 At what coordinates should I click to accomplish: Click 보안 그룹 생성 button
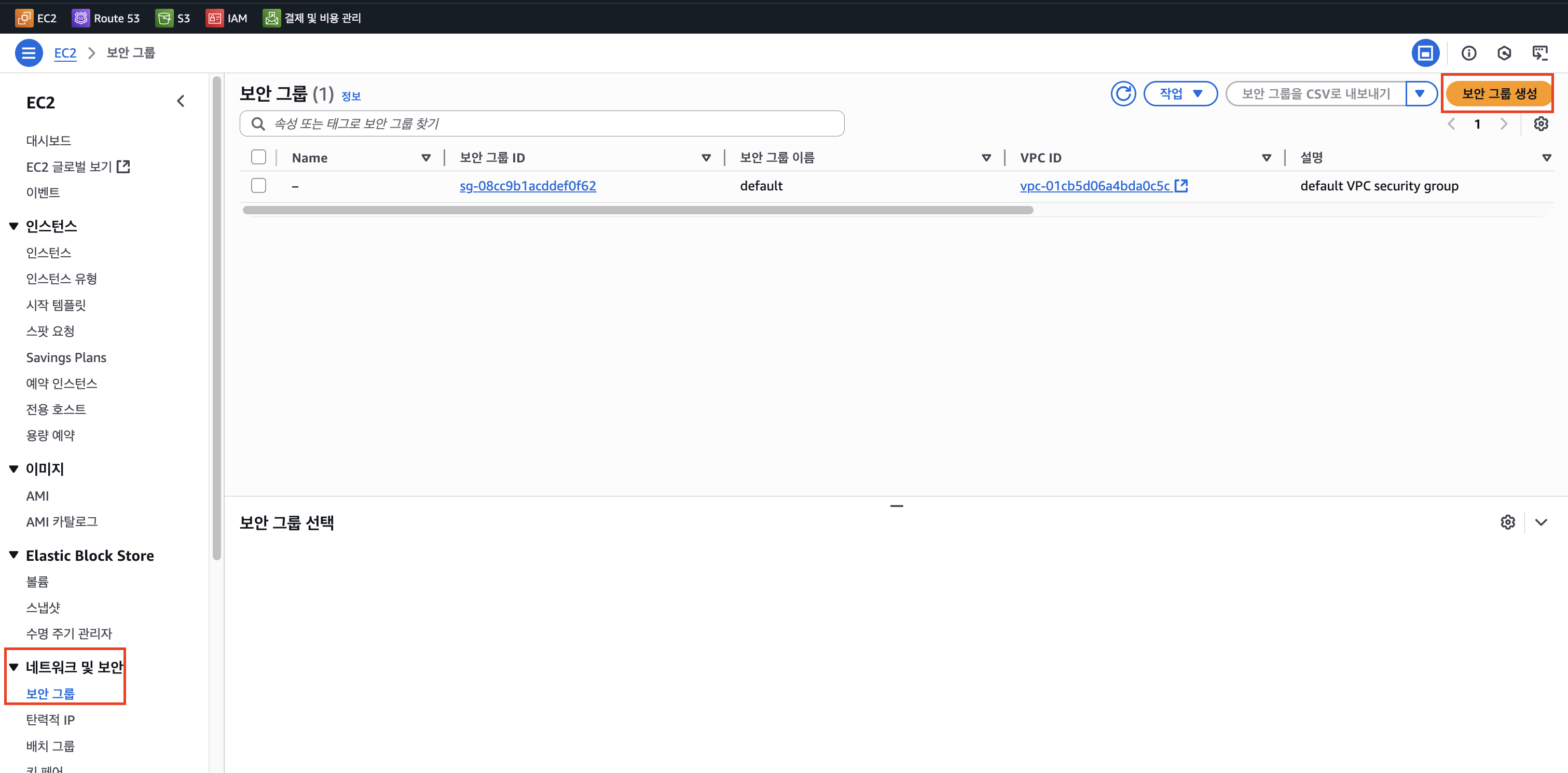coord(1498,94)
